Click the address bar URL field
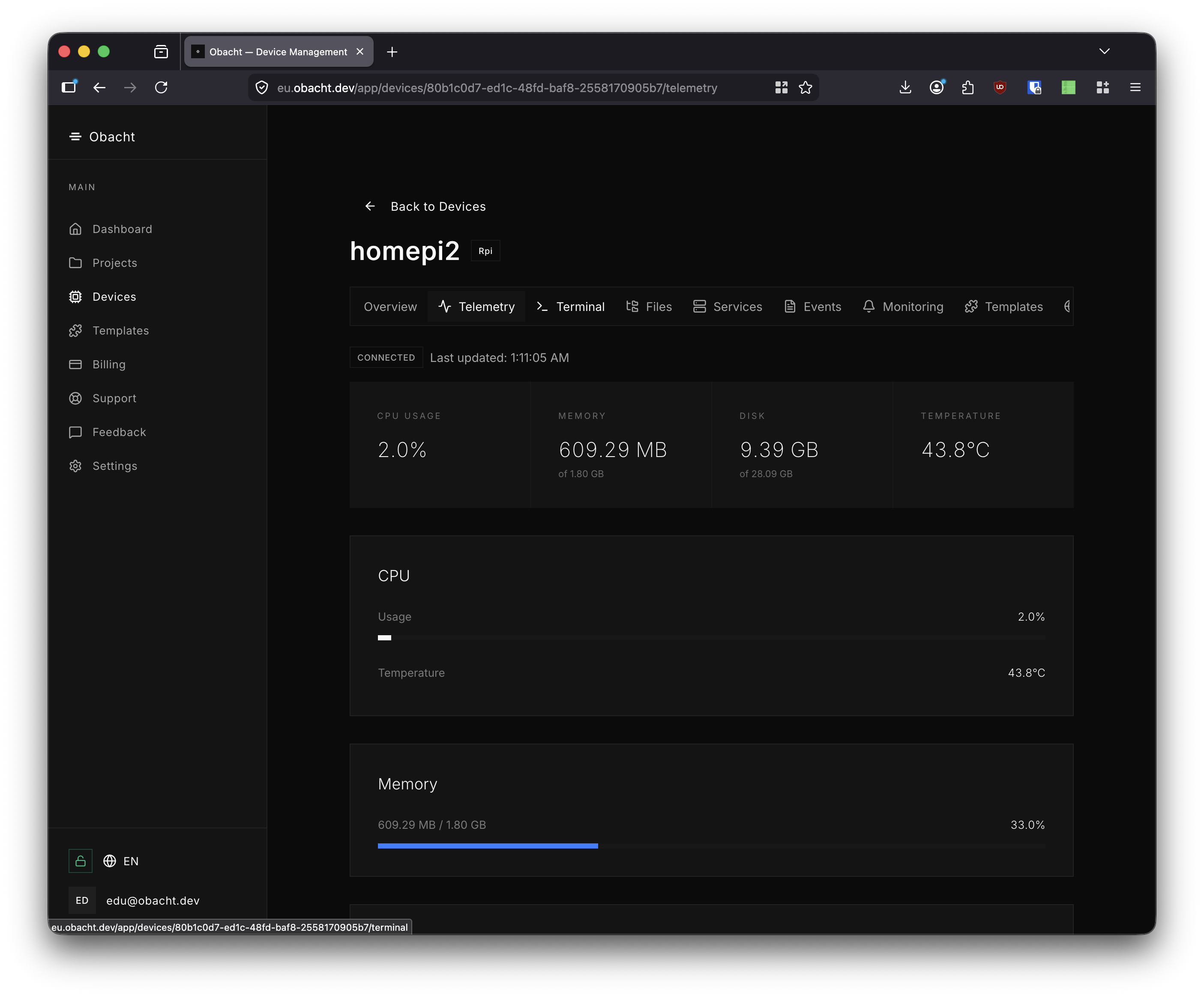Image resolution: width=1204 pixels, height=998 pixels. 497,88
